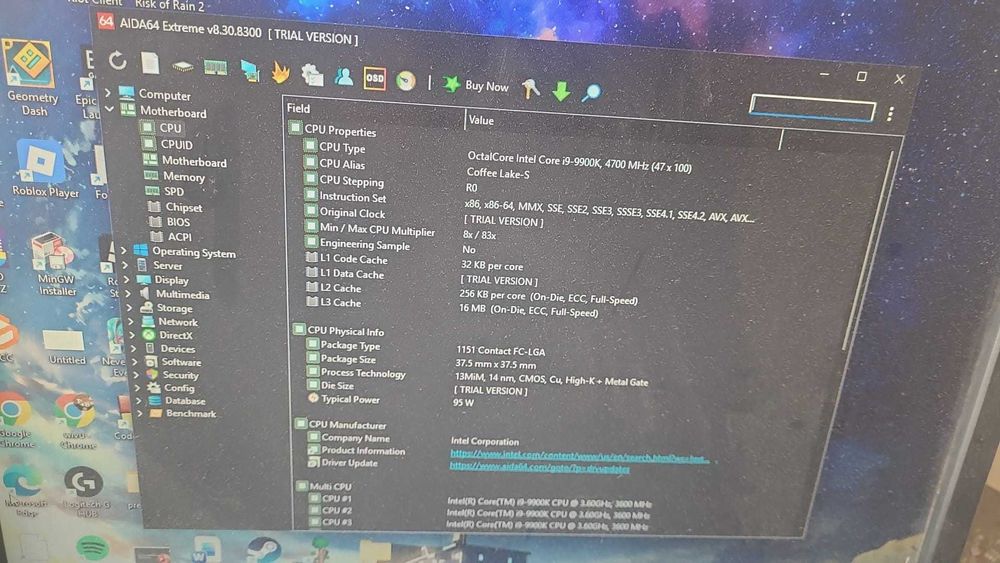Open the sensor gauge toolbar icon
The height and width of the screenshot is (563, 1000).
[406, 80]
